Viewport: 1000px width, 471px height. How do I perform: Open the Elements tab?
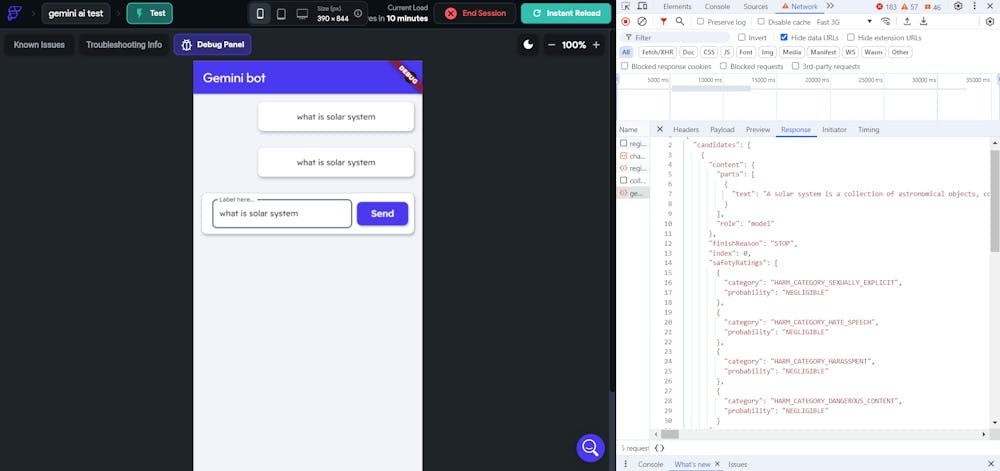coord(677,6)
